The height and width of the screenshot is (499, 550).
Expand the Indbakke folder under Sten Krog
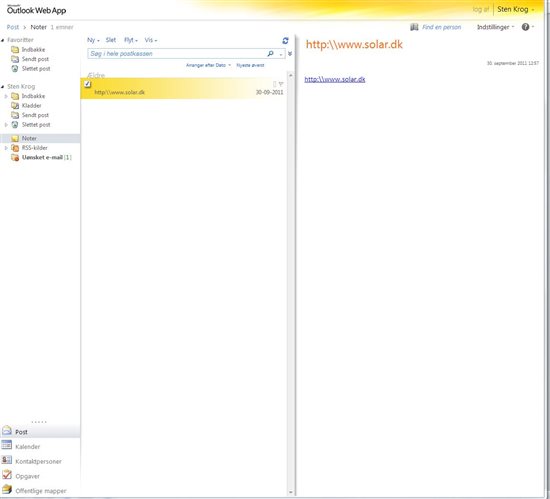[x=6, y=96]
